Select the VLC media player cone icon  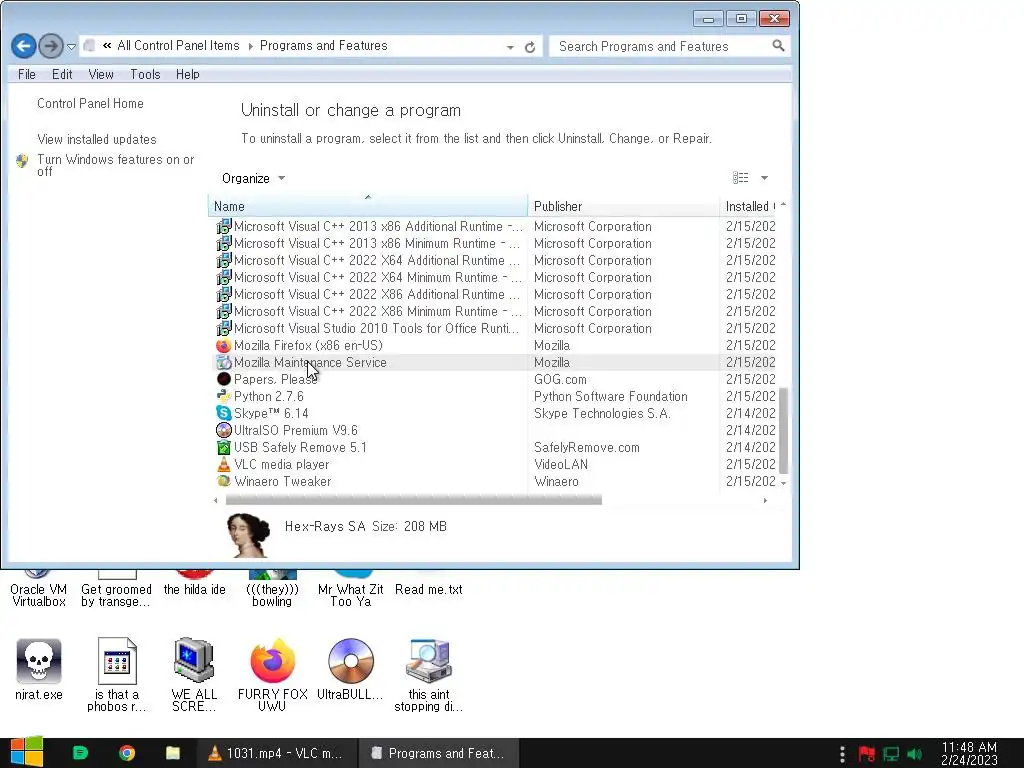pyautogui.click(x=223, y=464)
